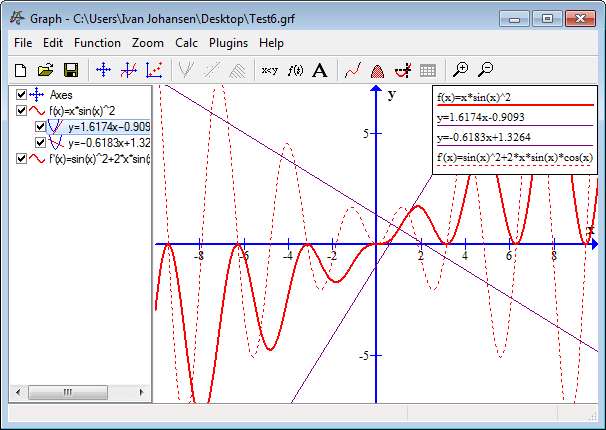Open the Function menu
The width and height of the screenshot is (606, 430).
[x=97, y=43]
